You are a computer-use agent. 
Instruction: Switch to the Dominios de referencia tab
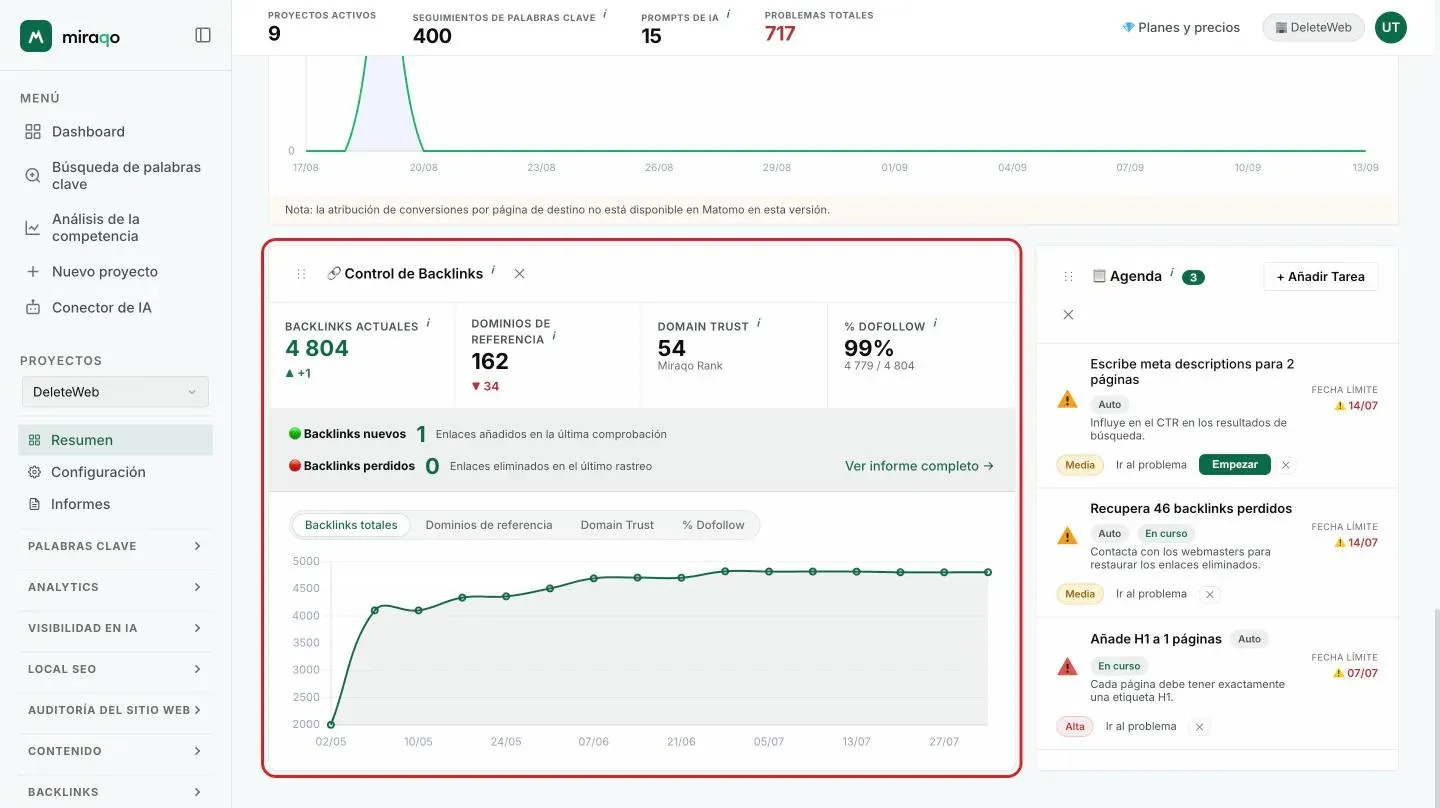489,525
